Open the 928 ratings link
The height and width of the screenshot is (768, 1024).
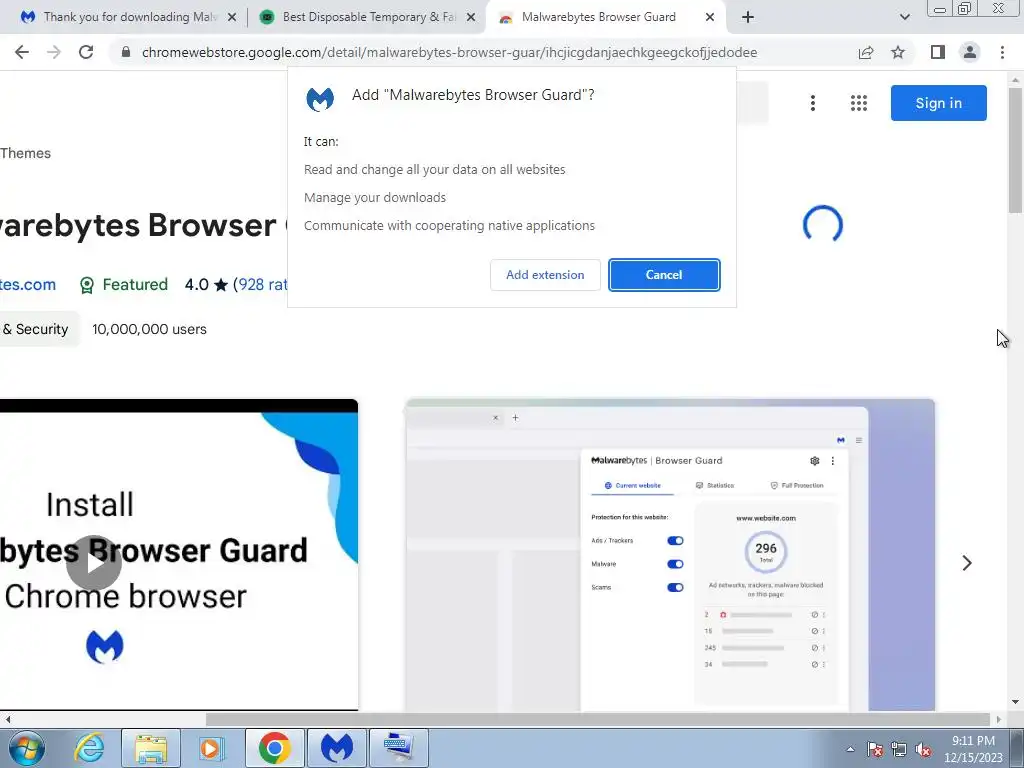[x=261, y=285]
